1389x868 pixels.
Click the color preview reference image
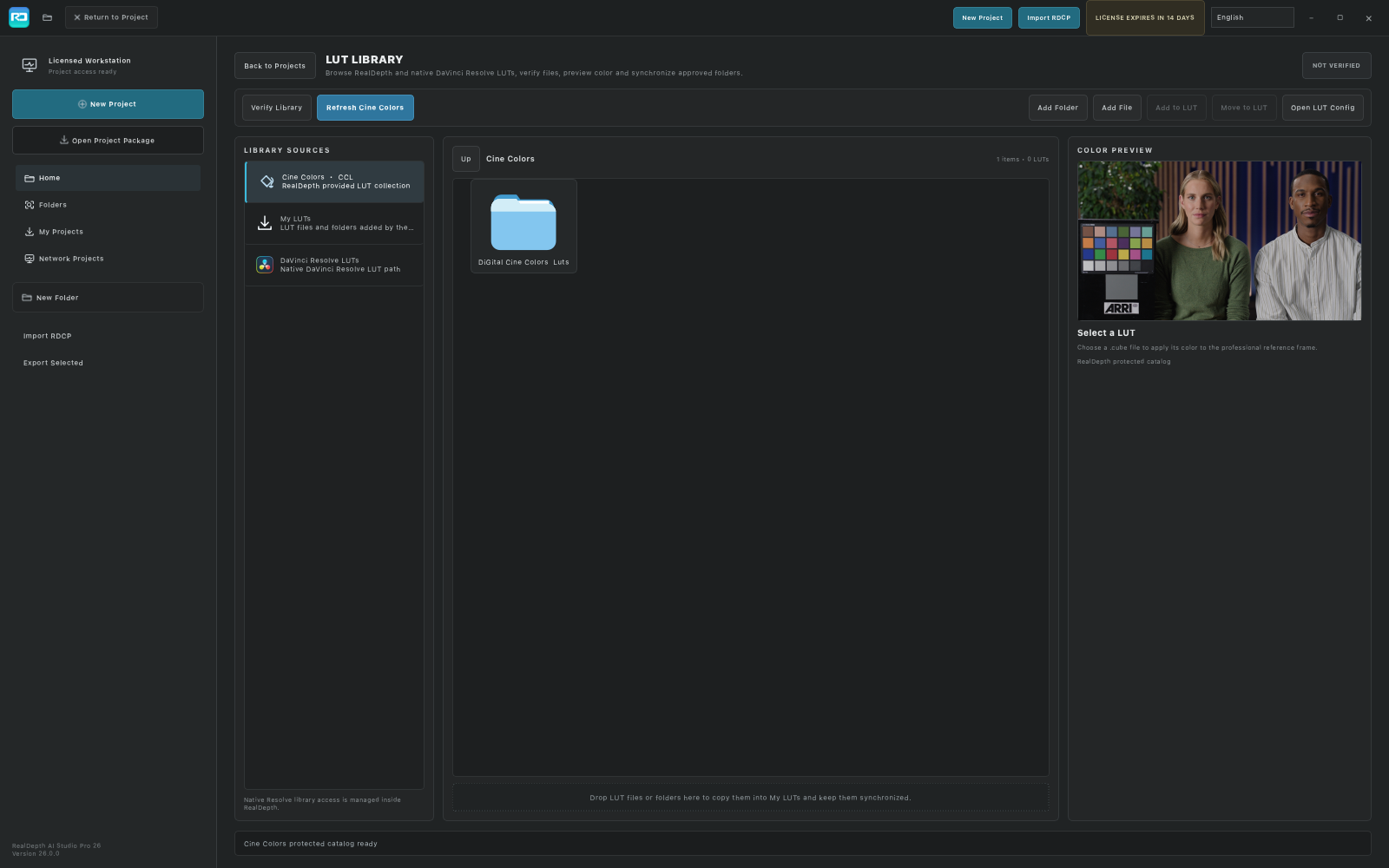(x=1220, y=240)
